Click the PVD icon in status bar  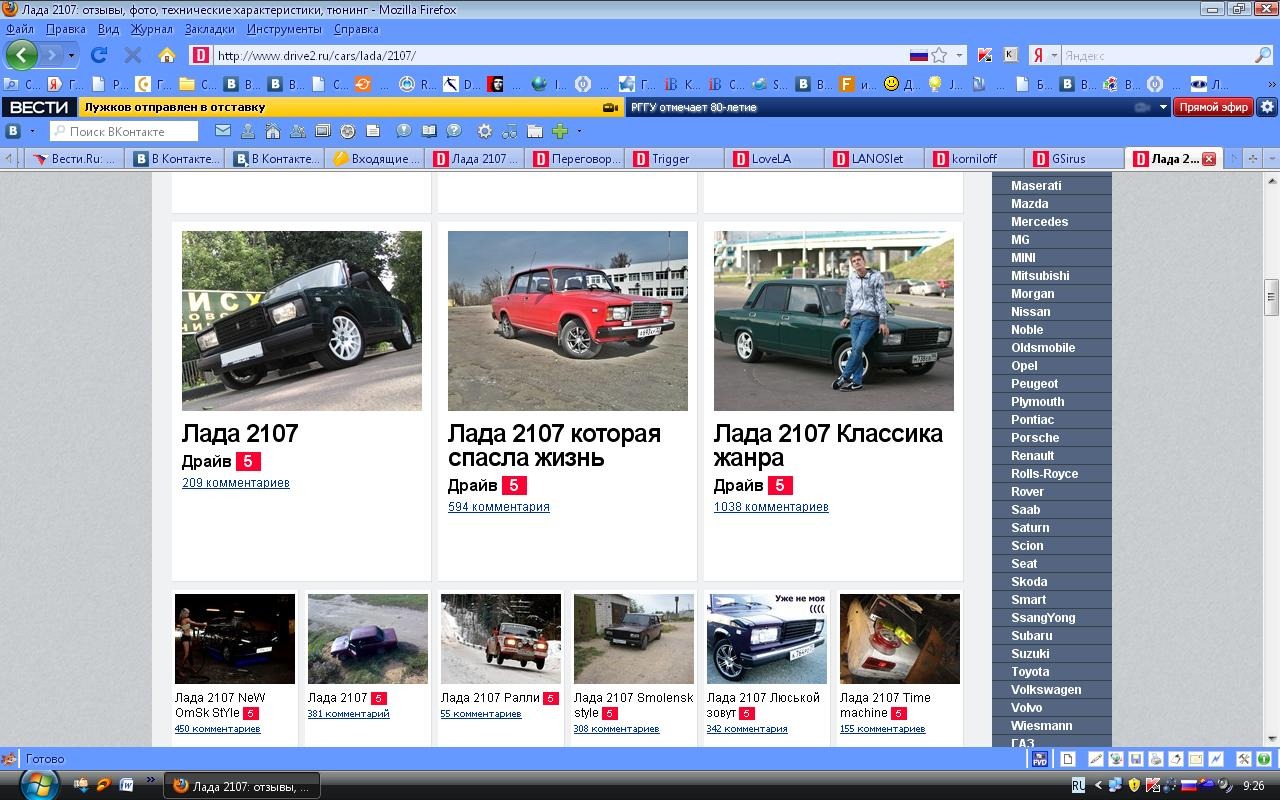coord(1040,759)
